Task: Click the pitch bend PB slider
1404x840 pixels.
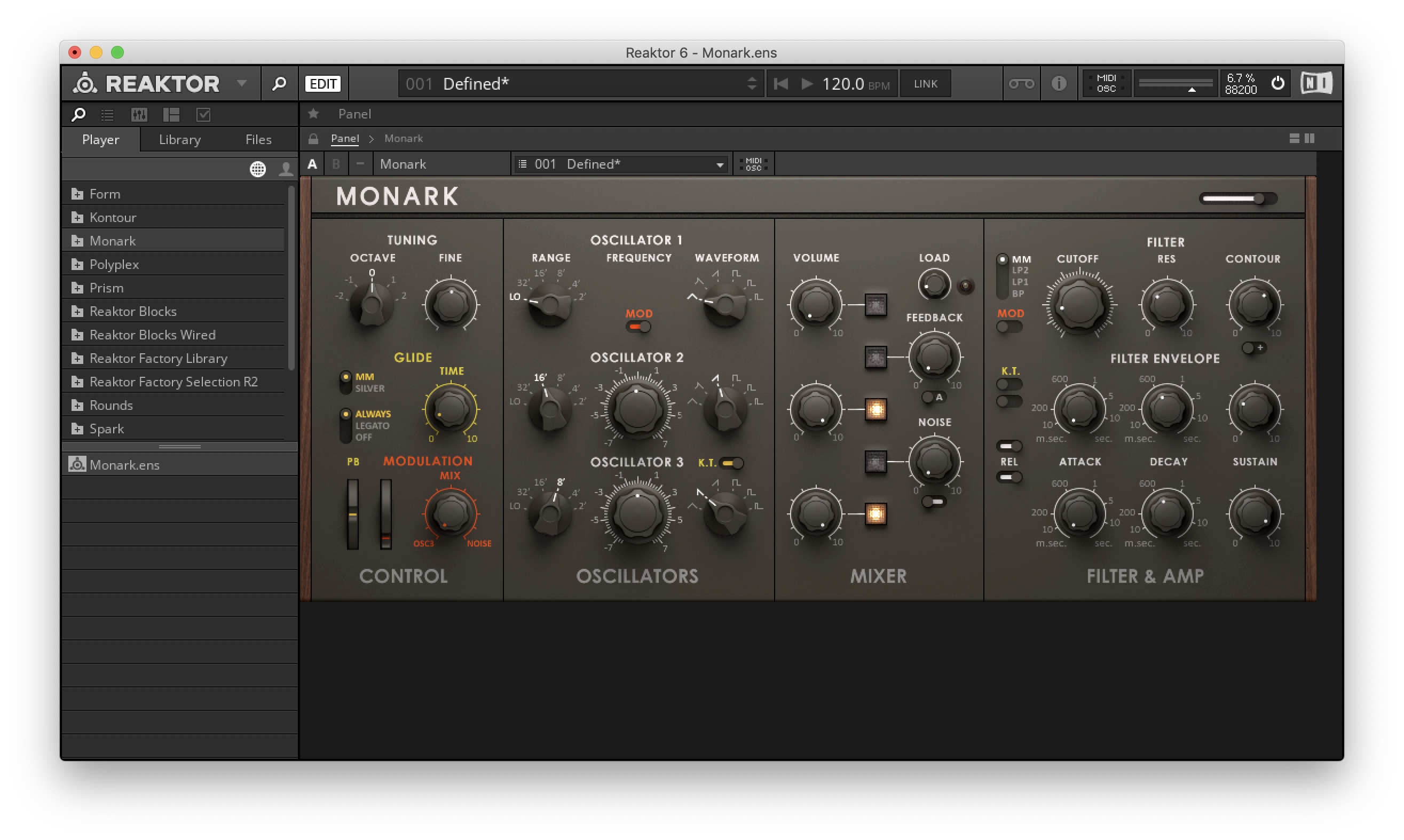Action: point(353,514)
